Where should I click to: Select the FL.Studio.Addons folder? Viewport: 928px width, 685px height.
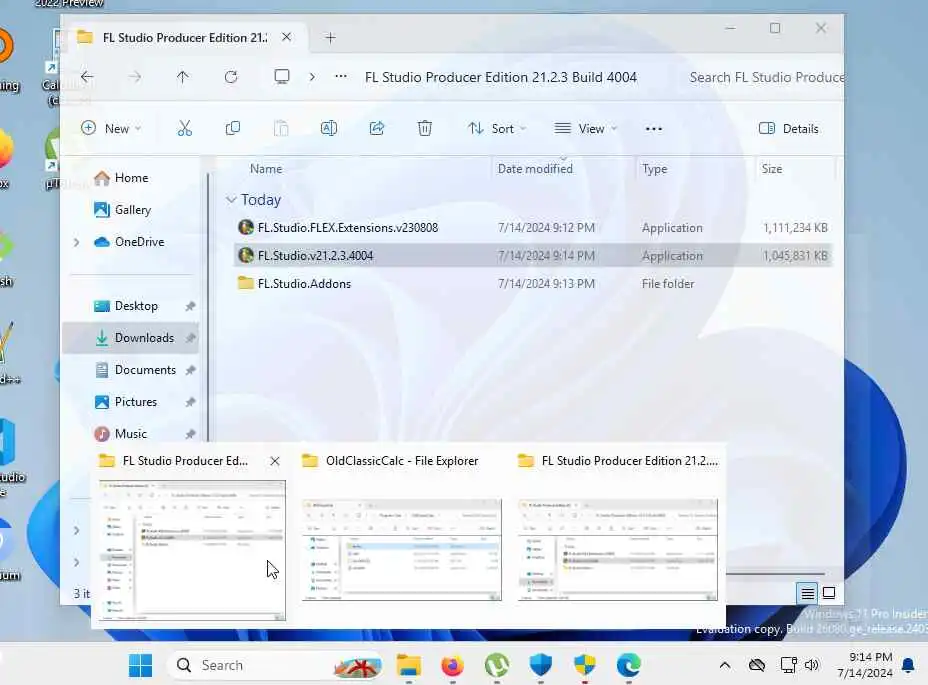coord(533,284)
